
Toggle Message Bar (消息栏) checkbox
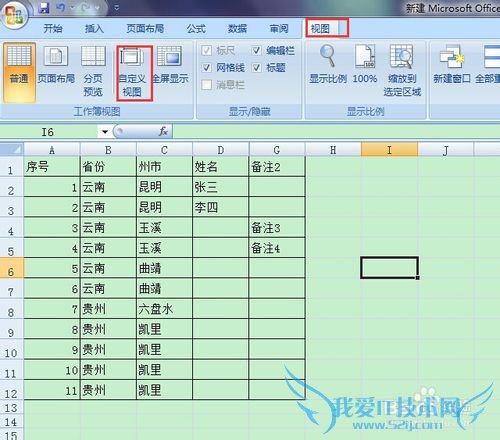coord(206,85)
